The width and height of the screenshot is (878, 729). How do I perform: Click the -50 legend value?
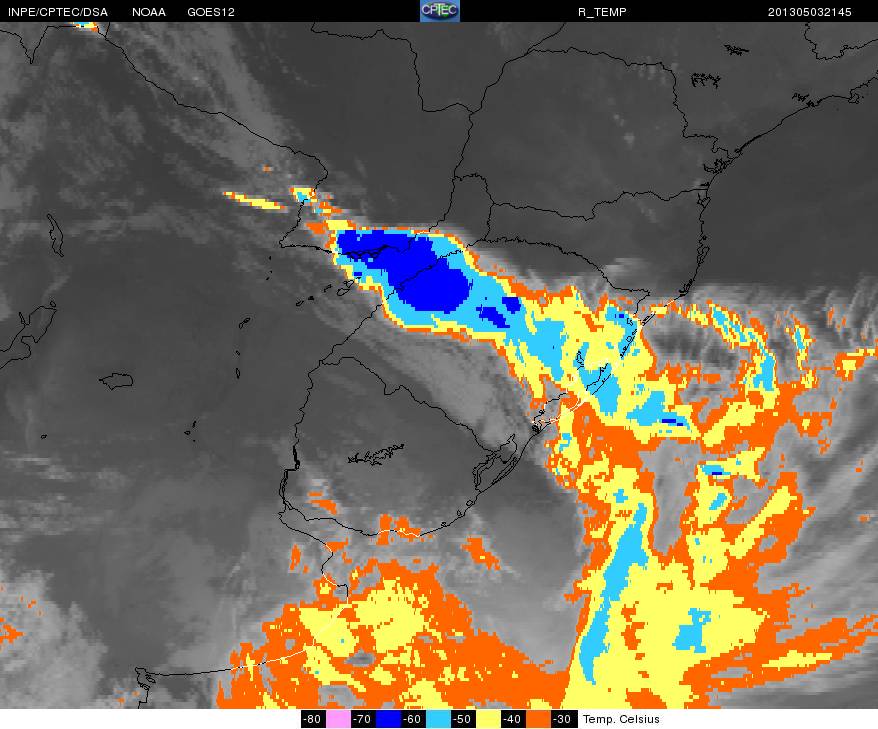(463, 719)
